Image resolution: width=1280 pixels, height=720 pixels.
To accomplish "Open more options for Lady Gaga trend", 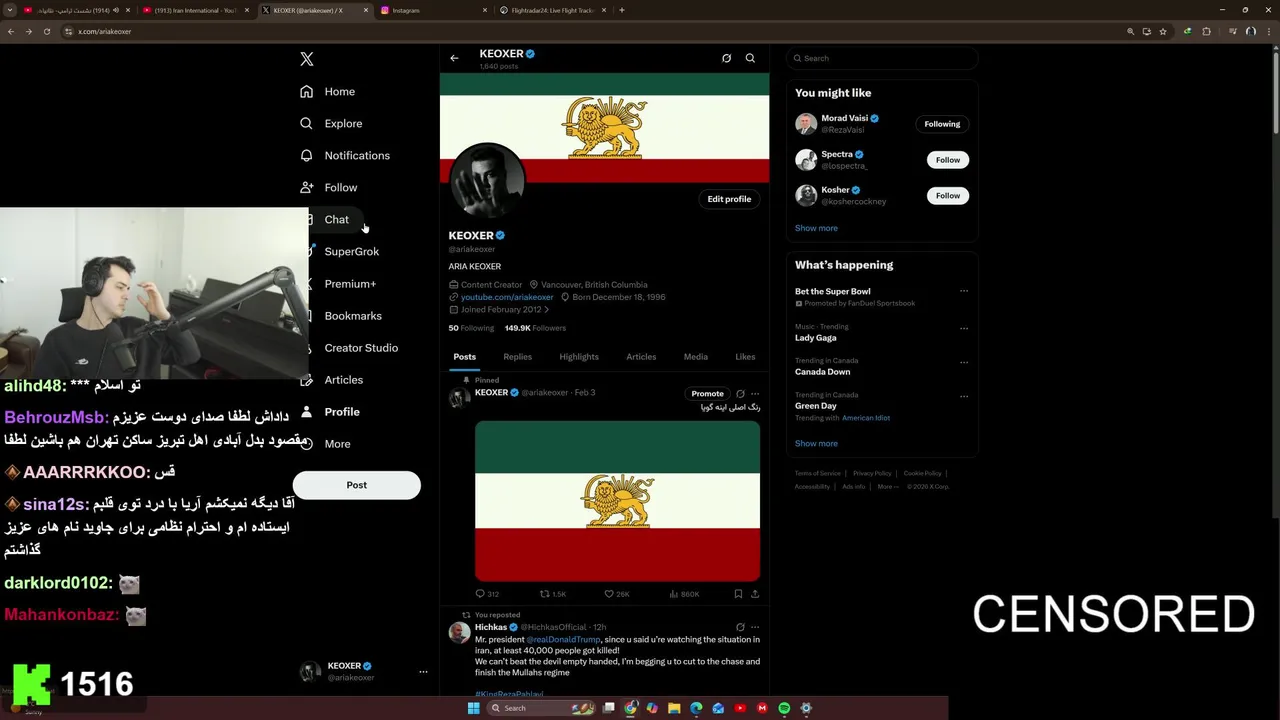I will [964, 328].
